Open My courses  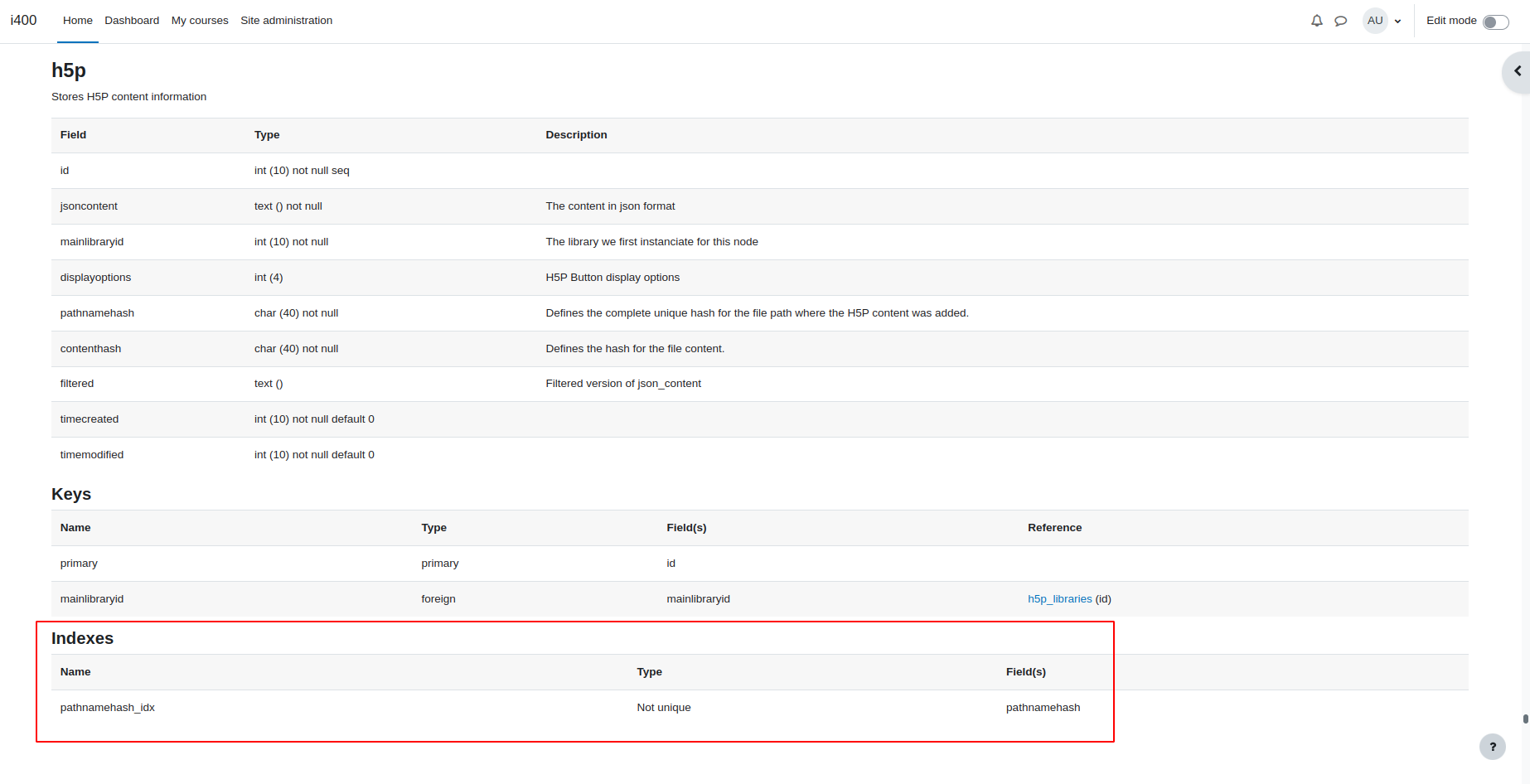click(200, 21)
